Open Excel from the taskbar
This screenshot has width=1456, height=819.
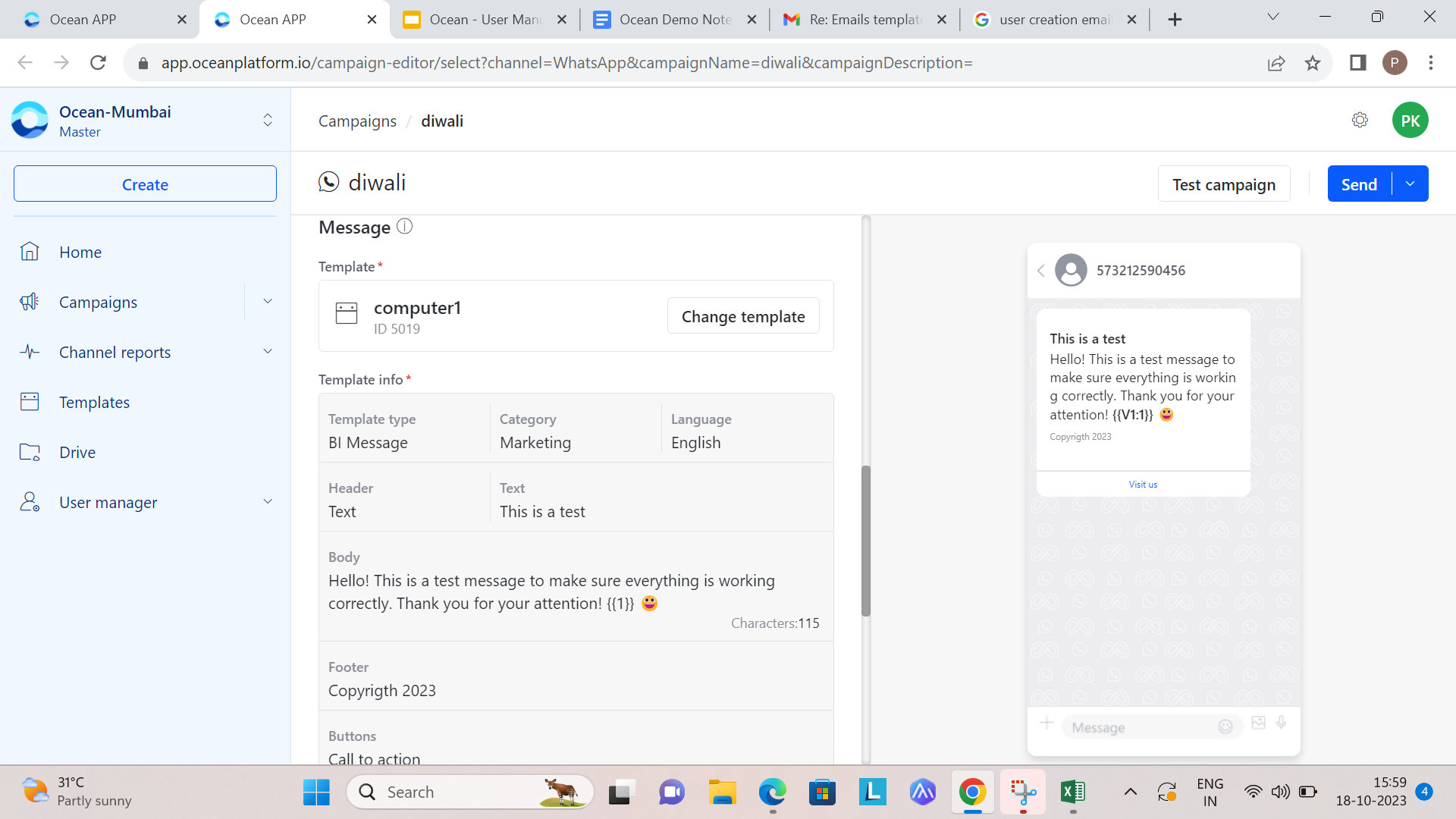(x=1073, y=792)
